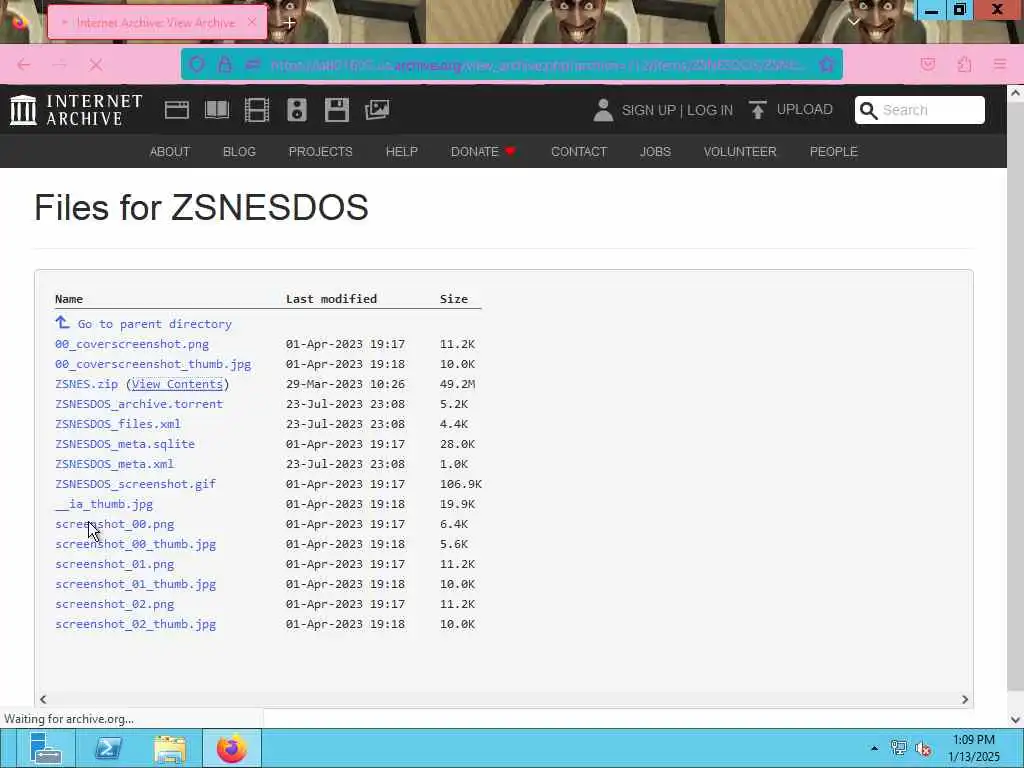The width and height of the screenshot is (1024, 768).
Task: Click the SIGN UP link
Action: pyautogui.click(x=648, y=110)
